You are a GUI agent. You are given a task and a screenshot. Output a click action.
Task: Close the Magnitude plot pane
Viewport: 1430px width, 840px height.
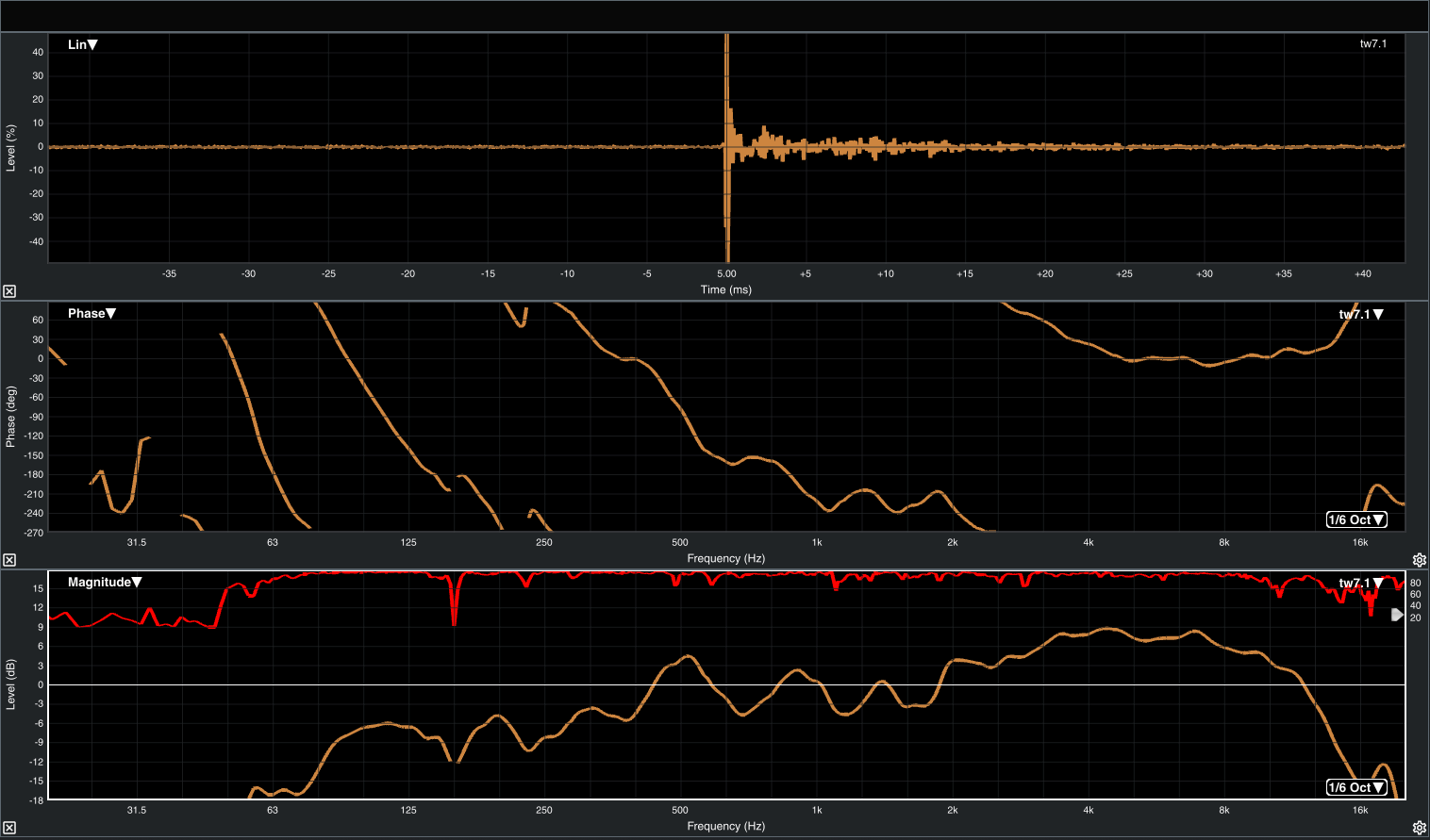tap(8, 828)
